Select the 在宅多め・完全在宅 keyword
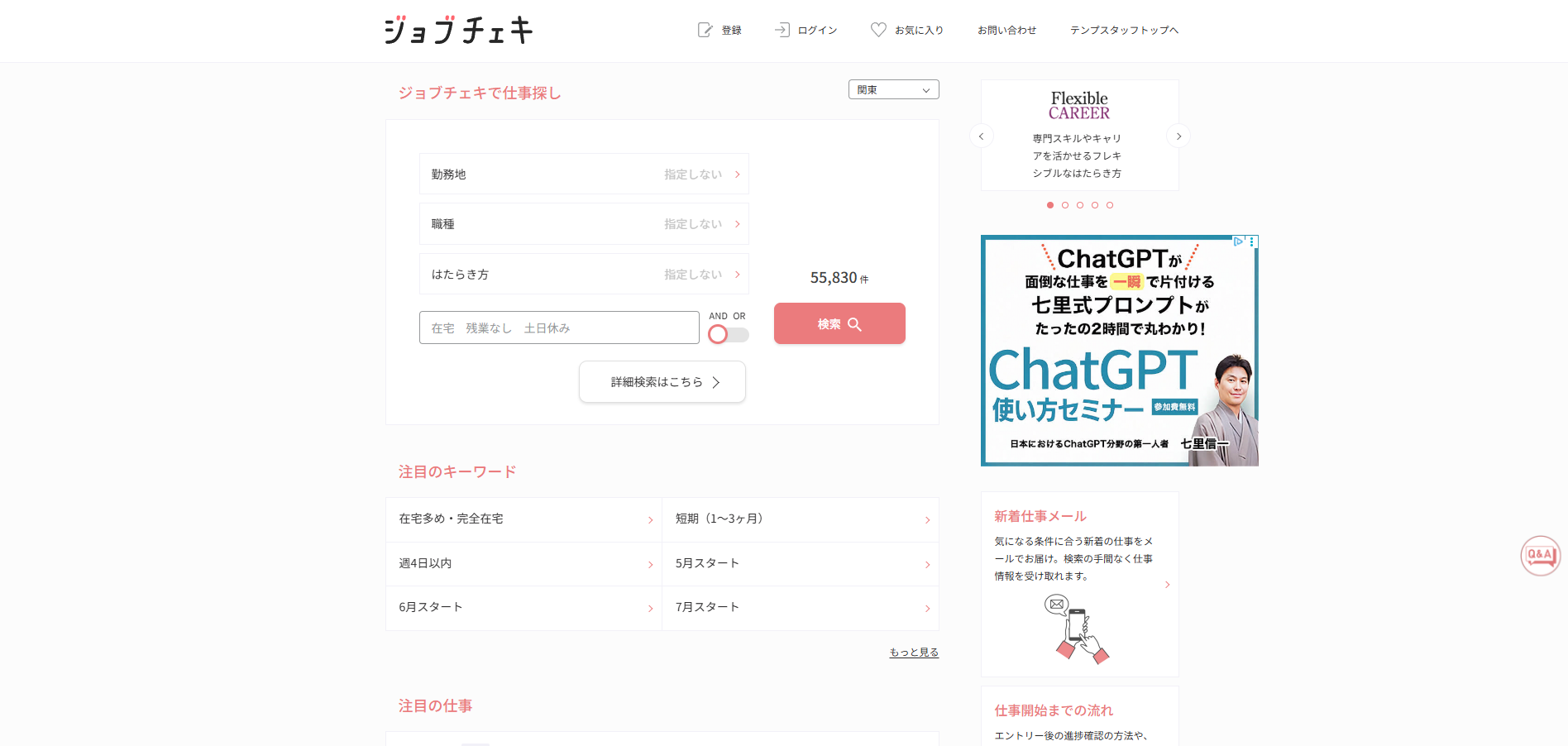The width and height of the screenshot is (1568, 746). (523, 519)
